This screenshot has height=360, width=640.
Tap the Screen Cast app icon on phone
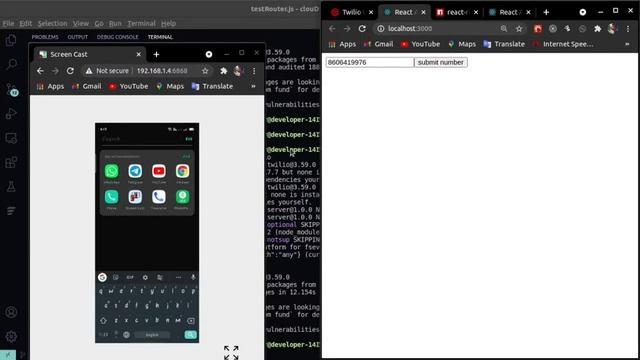pyautogui.click(x=135, y=197)
